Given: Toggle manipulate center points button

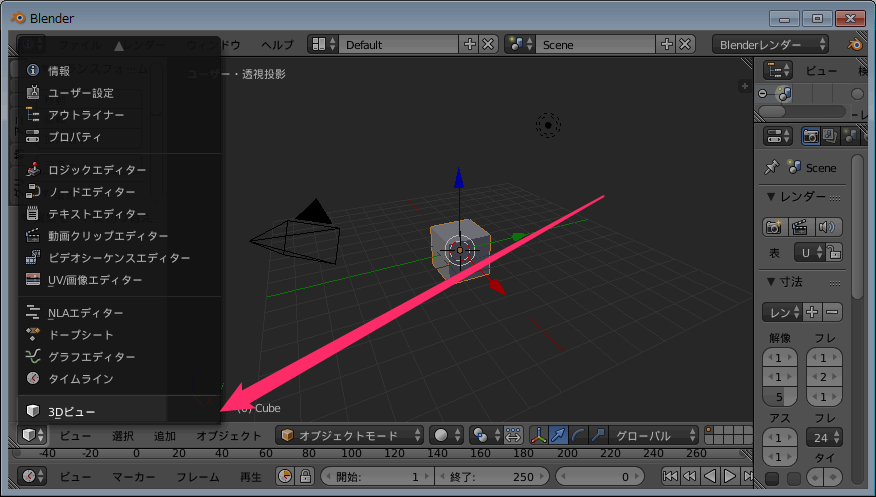Looking at the screenshot, I should click(513, 435).
